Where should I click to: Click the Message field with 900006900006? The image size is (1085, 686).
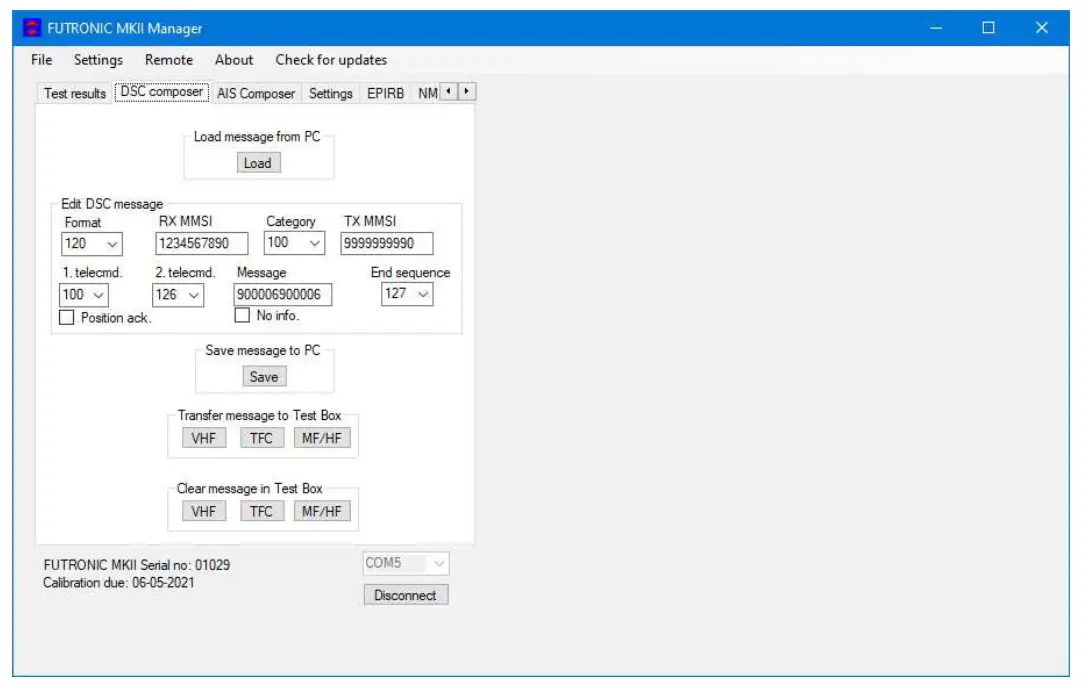[x=282, y=295]
